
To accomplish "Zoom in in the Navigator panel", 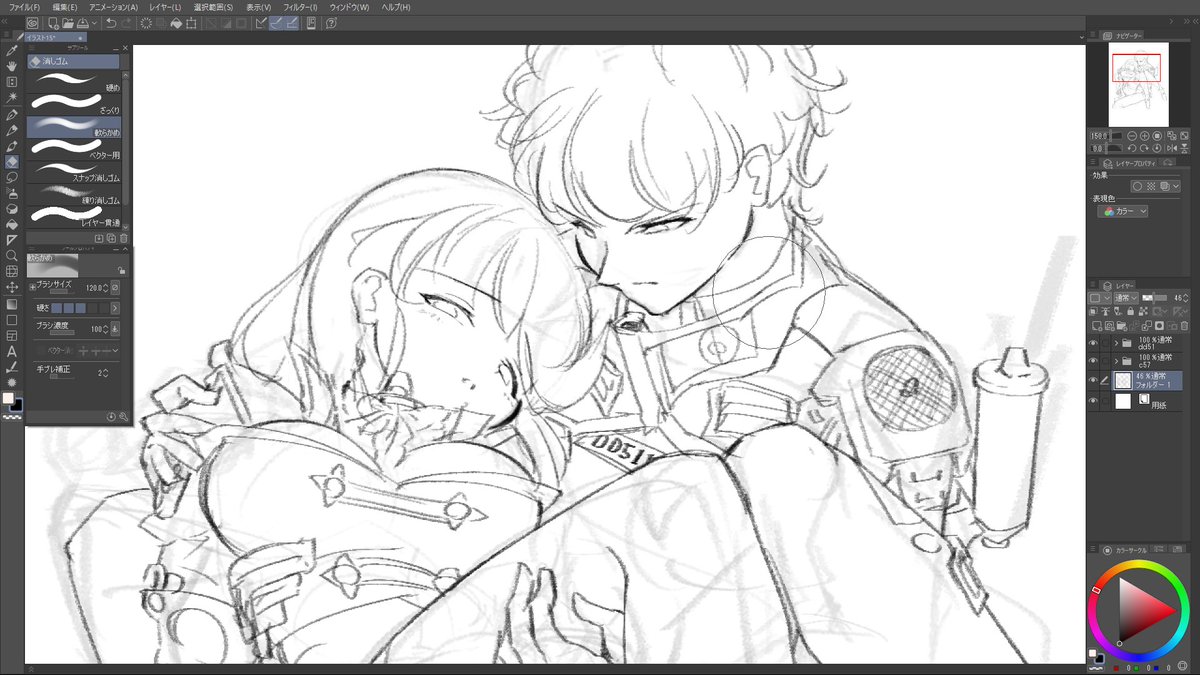I will (1144, 136).
